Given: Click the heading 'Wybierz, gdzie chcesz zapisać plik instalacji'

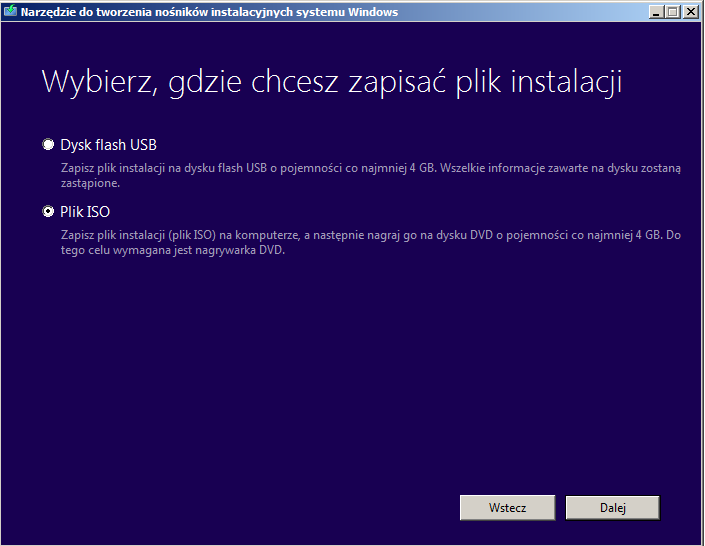Looking at the screenshot, I should tap(332, 82).
